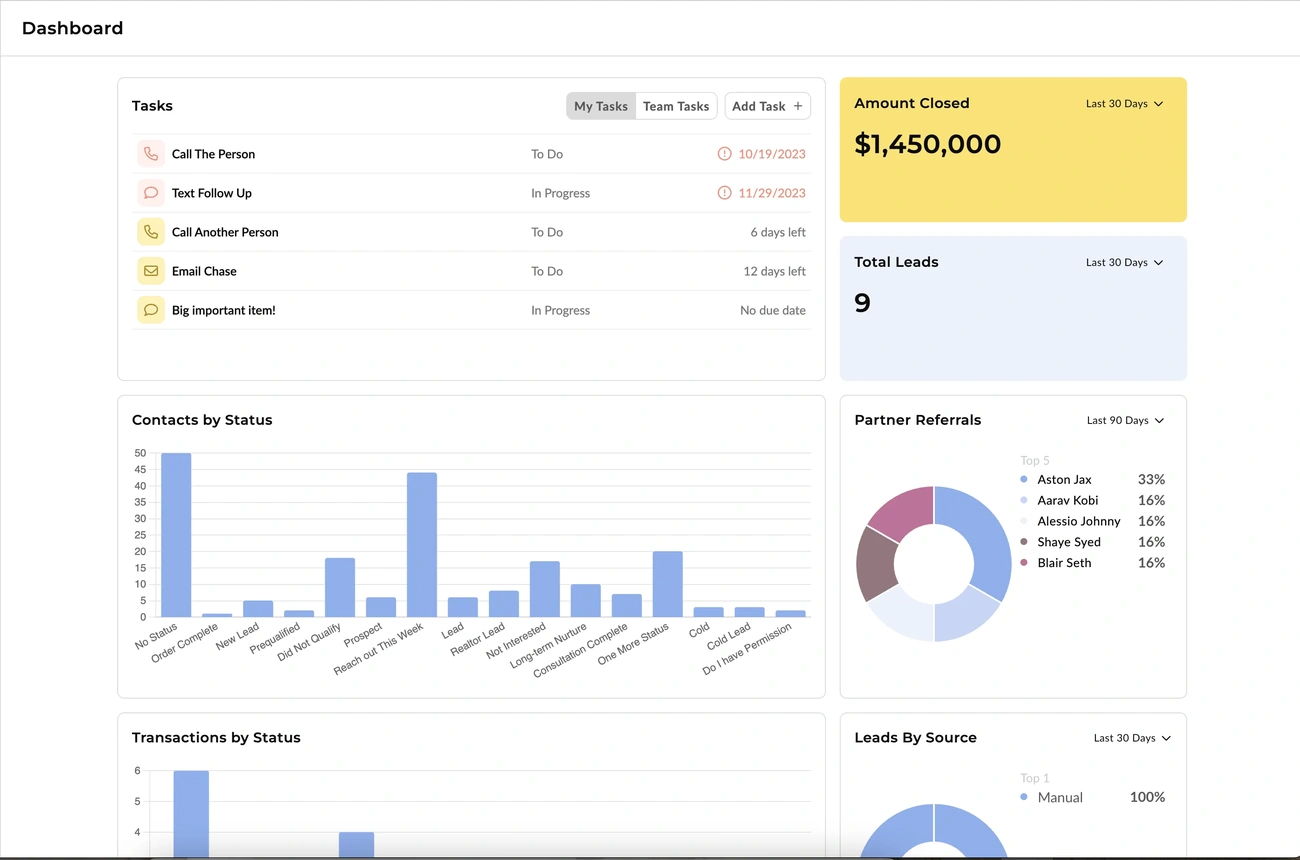1300x860 pixels.
Task: Click the pink Blair Seth donut segment
Action: 905,512
